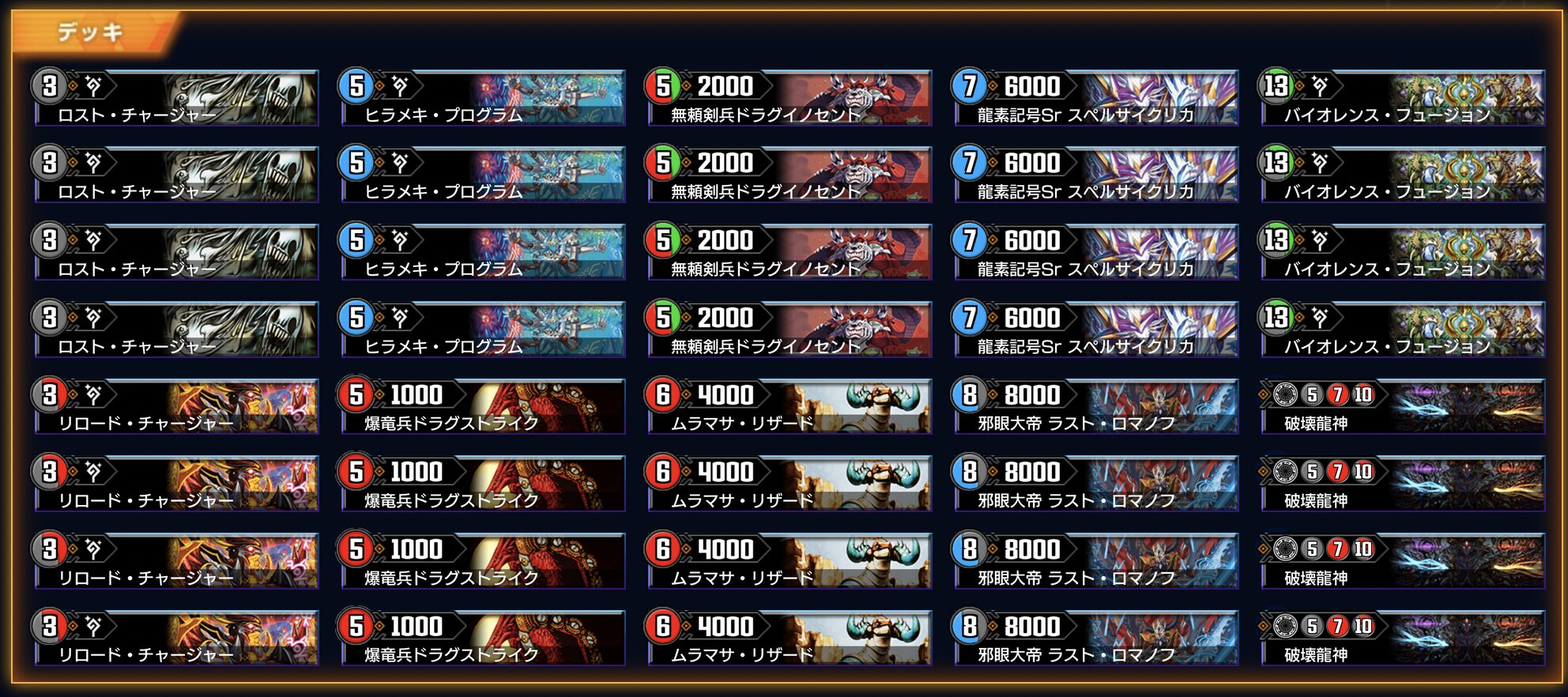This screenshot has width=1568, height=697.
Task: Click cost 6 icon on first ムラマサ・リザード
Action: pyautogui.click(x=662, y=394)
